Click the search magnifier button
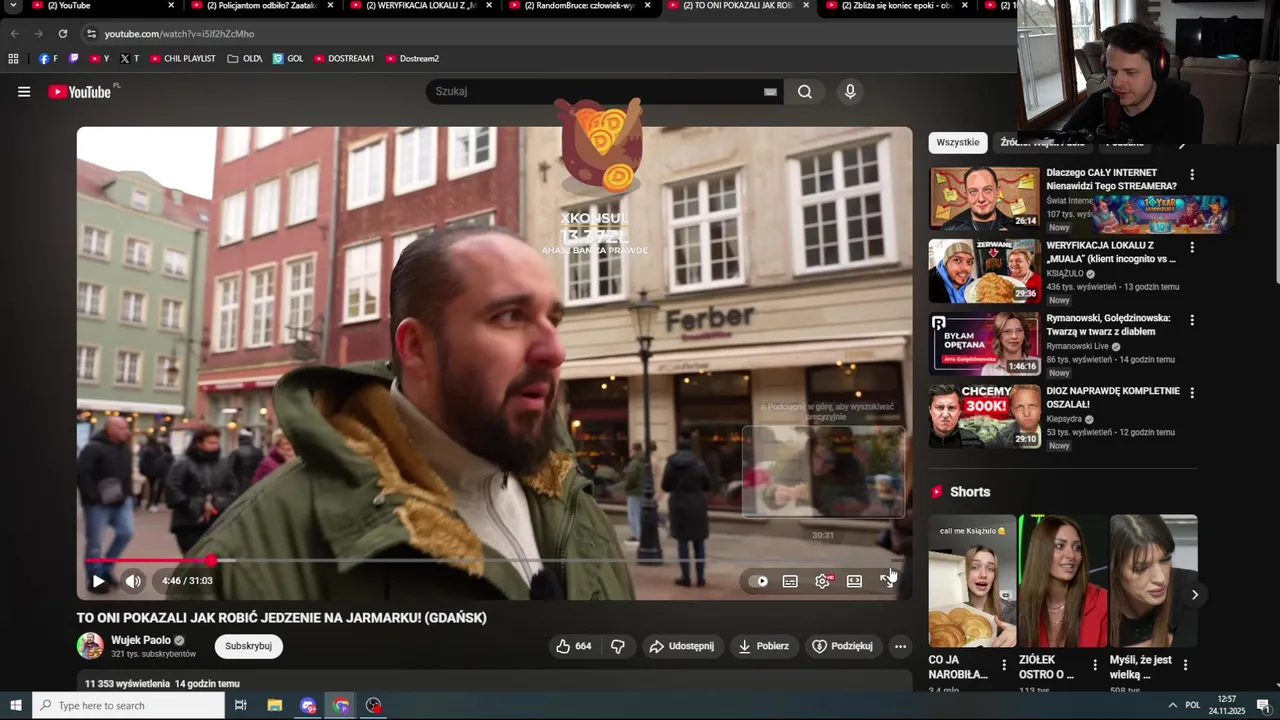This screenshot has height=720, width=1280. [x=805, y=92]
